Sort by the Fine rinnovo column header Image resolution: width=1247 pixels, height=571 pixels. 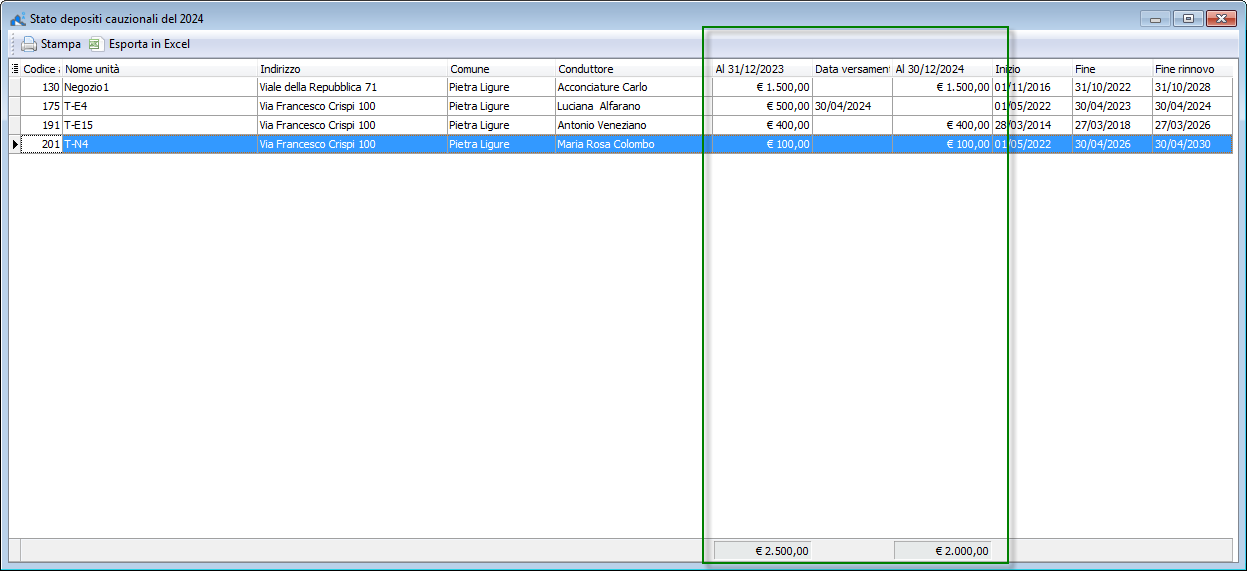(1190, 69)
